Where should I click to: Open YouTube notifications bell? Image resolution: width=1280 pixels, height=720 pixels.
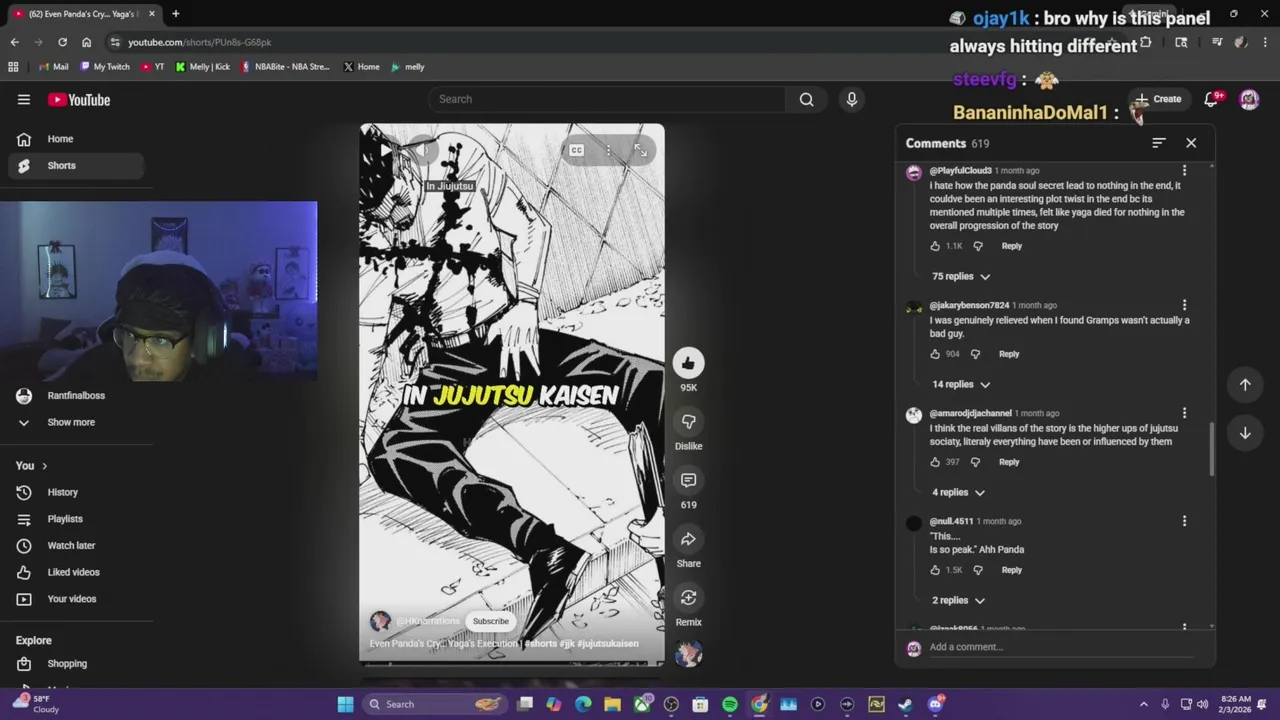[x=1211, y=99]
